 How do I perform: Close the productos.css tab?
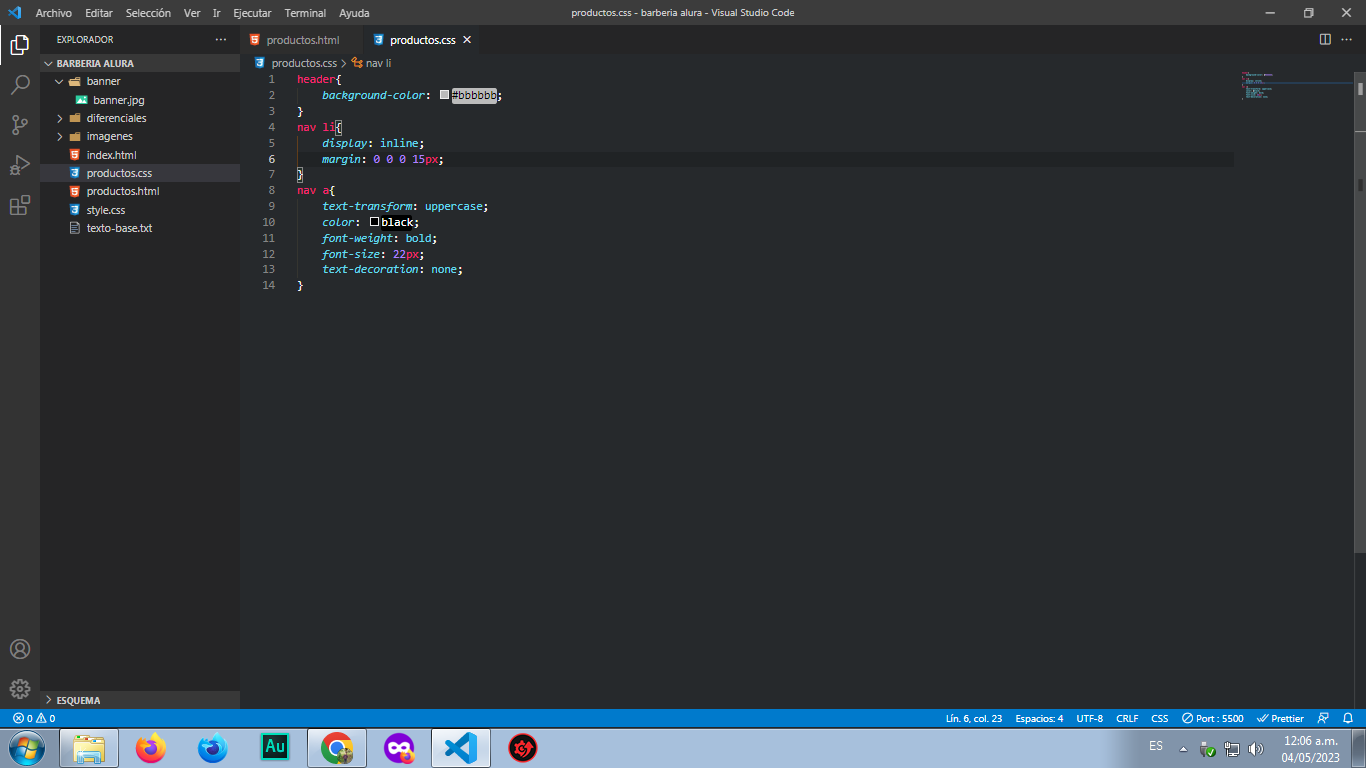(x=467, y=40)
